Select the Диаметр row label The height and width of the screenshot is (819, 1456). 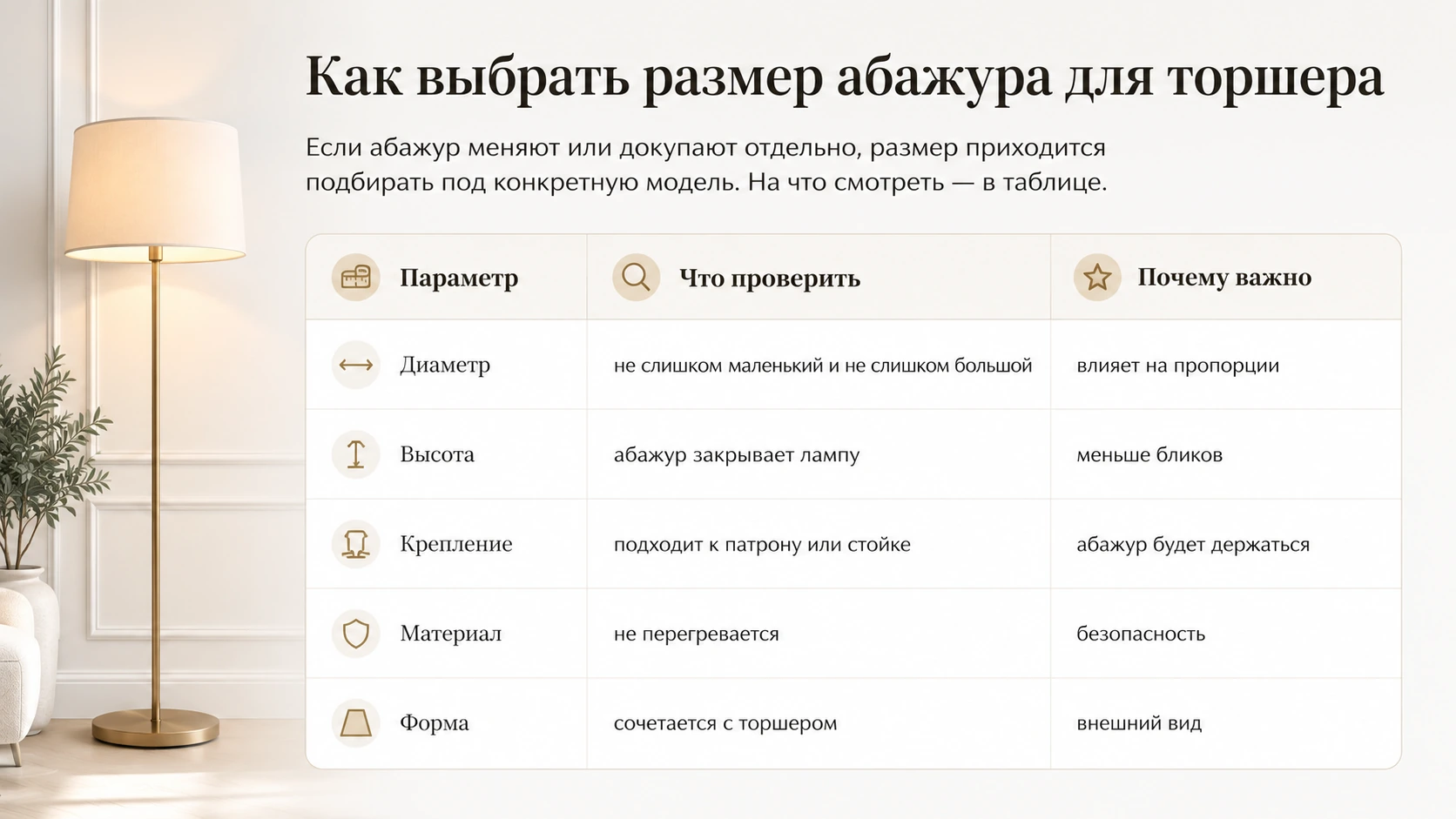tap(445, 365)
